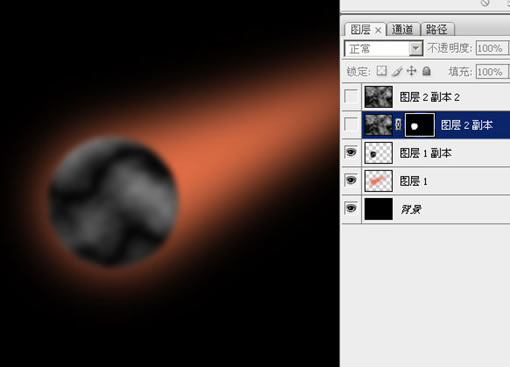The height and width of the screenshot is (367, 510).
Task: Switch to the 通道 tab
Action: click(403, 29)
